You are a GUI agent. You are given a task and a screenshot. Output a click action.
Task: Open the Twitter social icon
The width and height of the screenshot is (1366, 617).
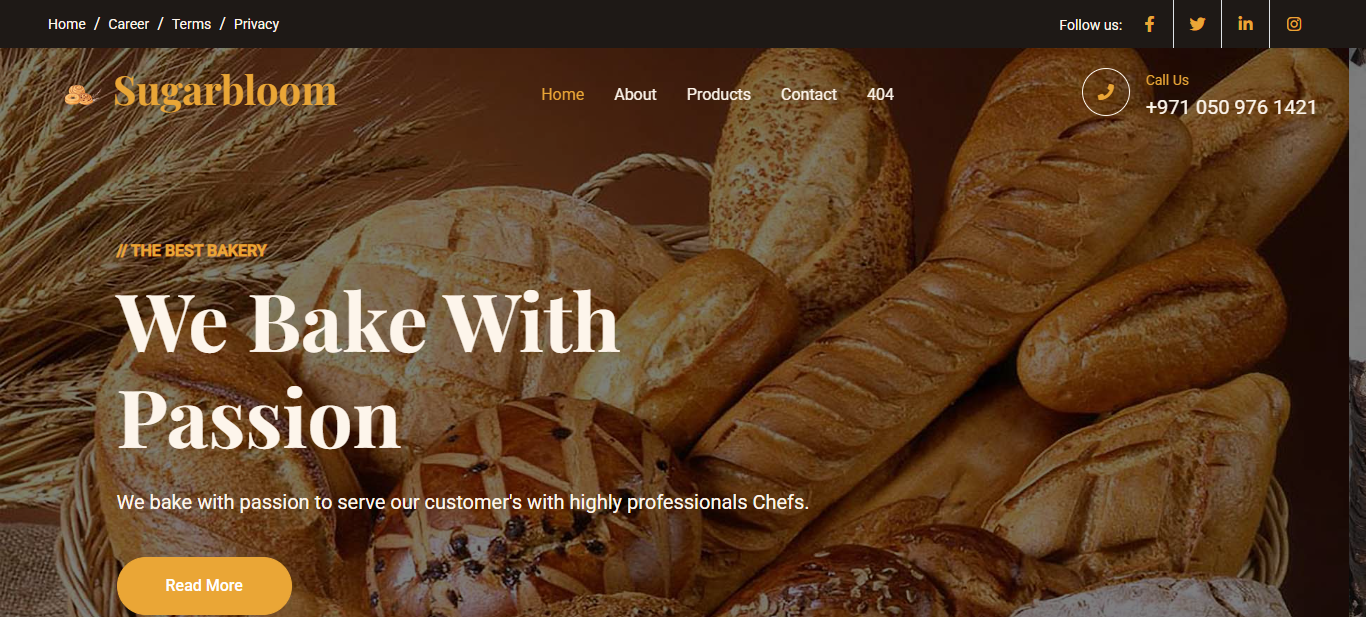pyautogui.click(x=1197, y=24)
